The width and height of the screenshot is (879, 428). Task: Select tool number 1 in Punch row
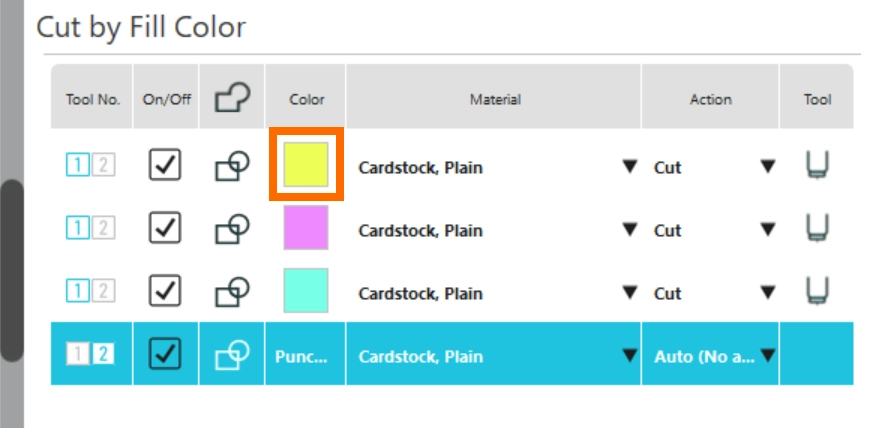[77, 355]
